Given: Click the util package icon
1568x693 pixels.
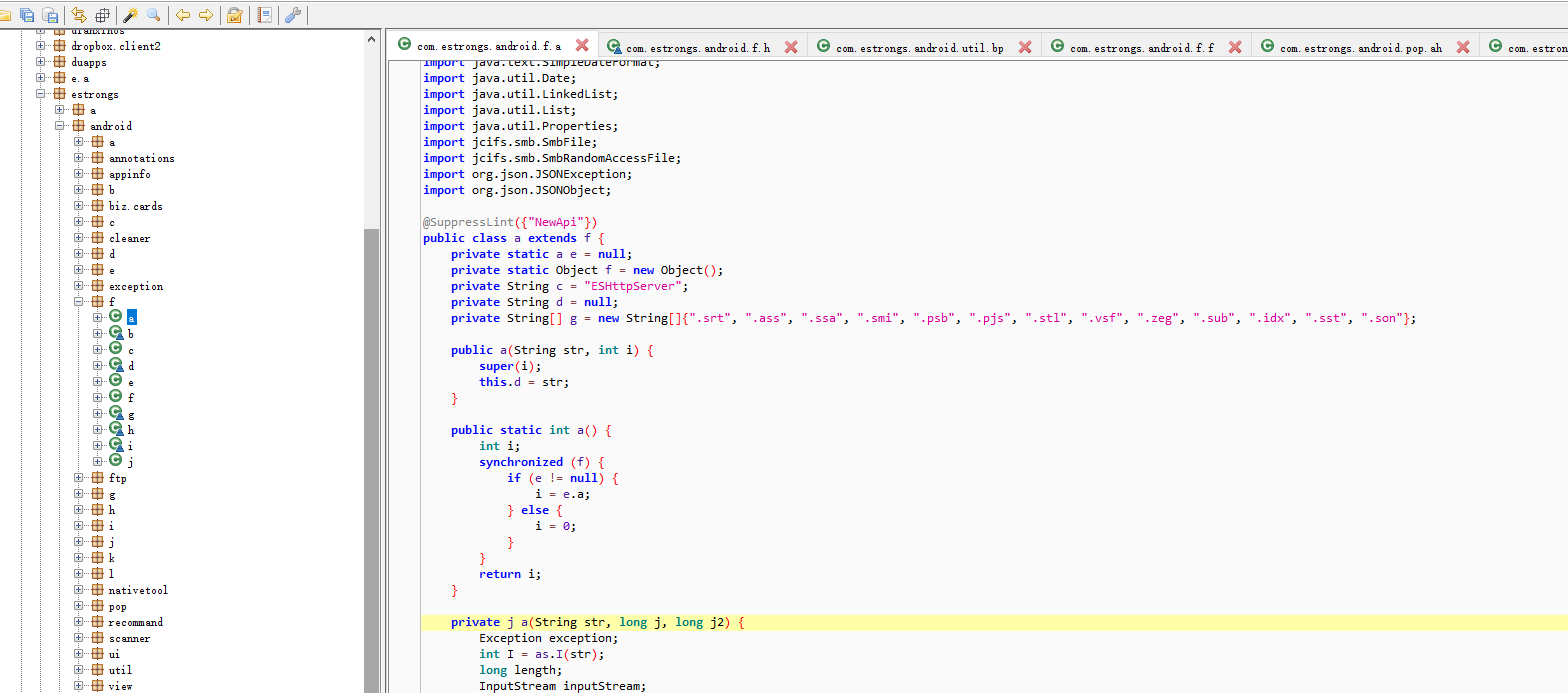Looking at the screenshot, I should pyautogui.click(x=97, y=670).
